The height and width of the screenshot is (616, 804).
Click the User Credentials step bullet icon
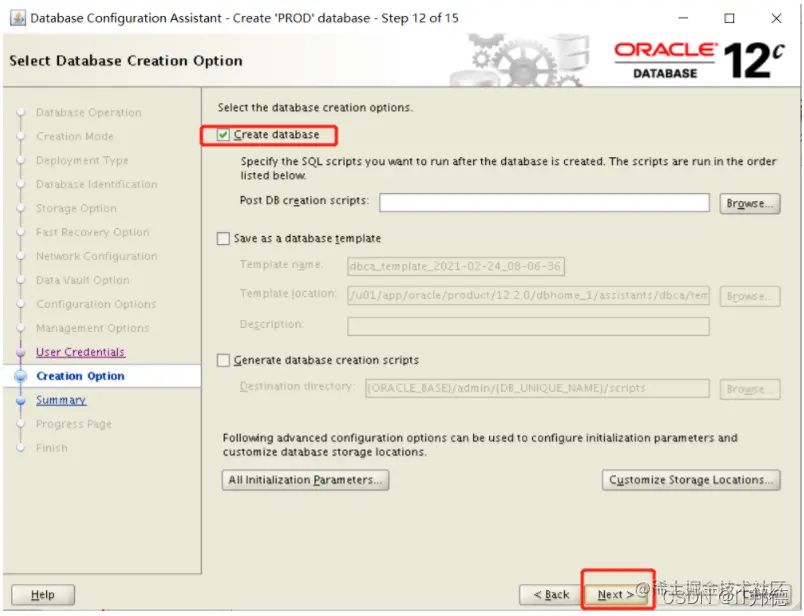pyautogui.click(x=21, y=352)
